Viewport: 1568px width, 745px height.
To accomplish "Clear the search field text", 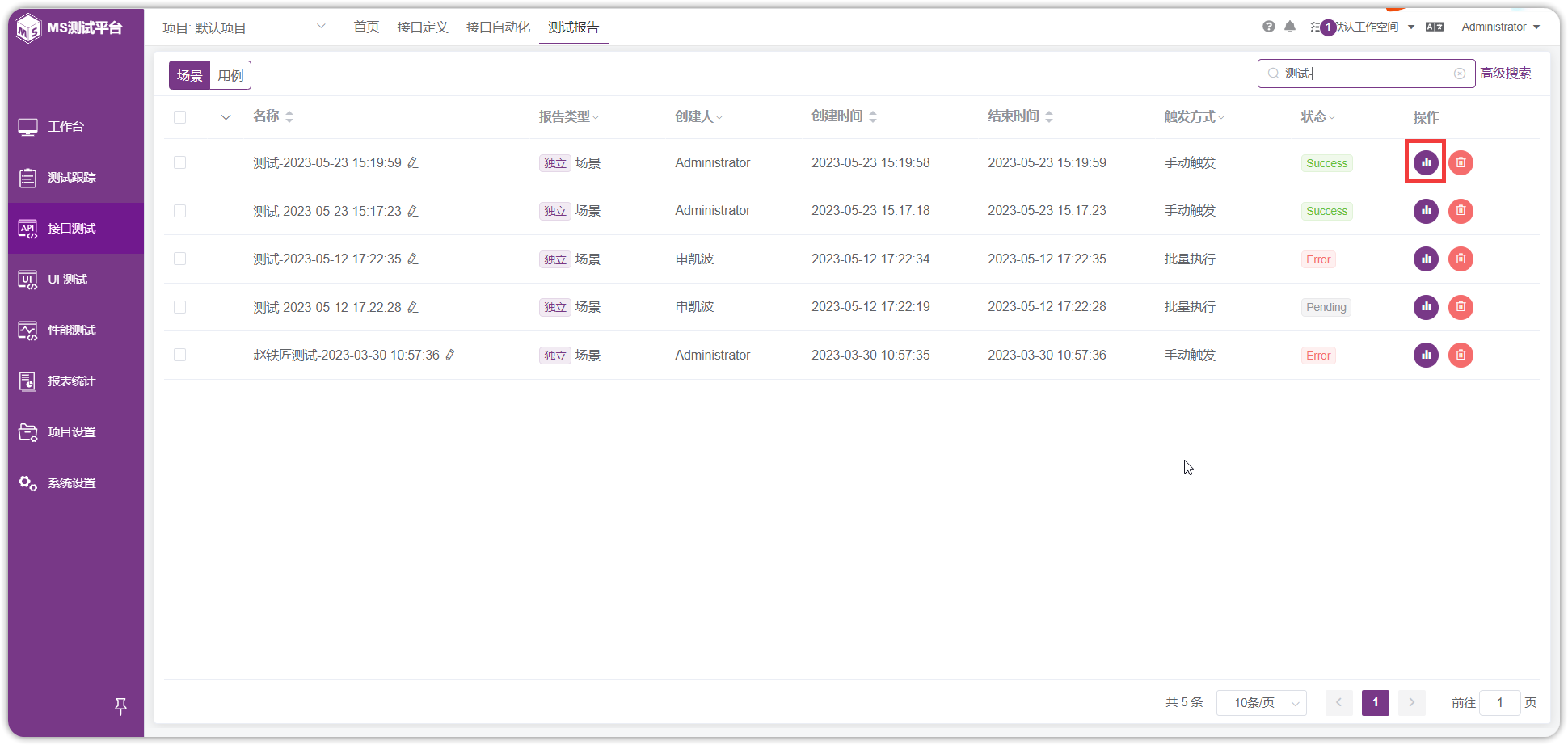I will click(x=1460, y=74).
